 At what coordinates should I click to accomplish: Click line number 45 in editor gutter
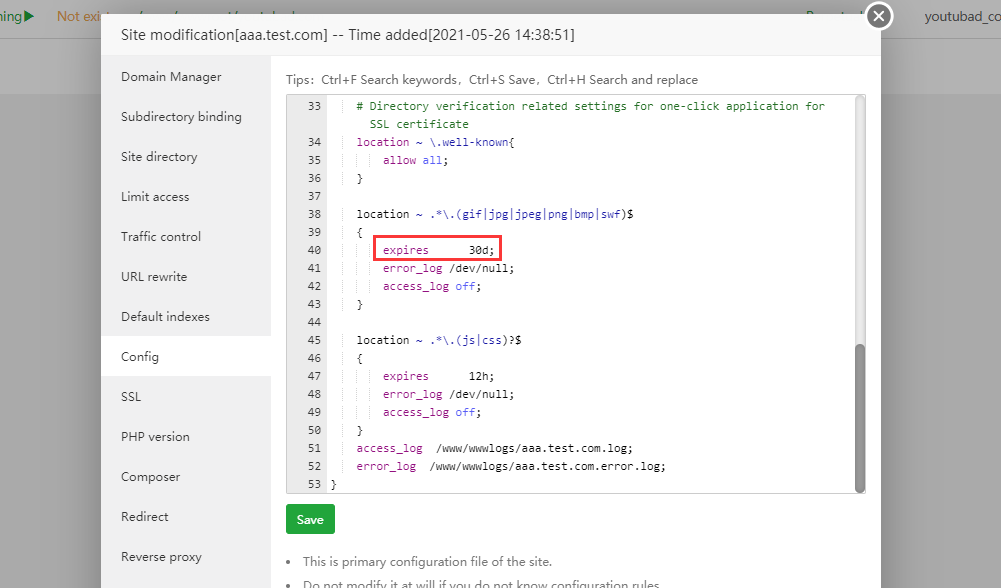point(314,340)
